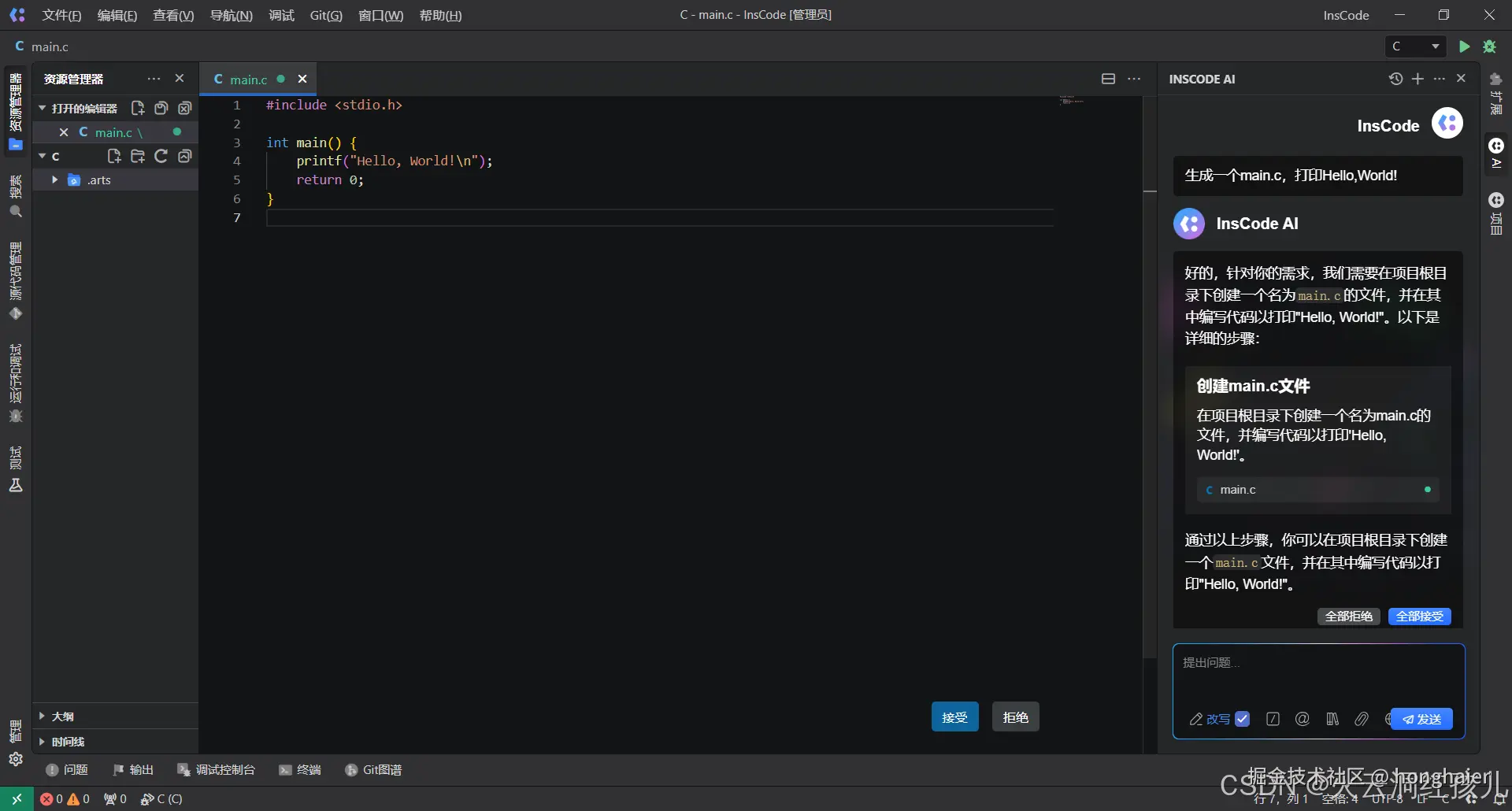The image size is (1512, 811).
Task: Open the Source Control sidebar view
Action: [x=16, y=282]
